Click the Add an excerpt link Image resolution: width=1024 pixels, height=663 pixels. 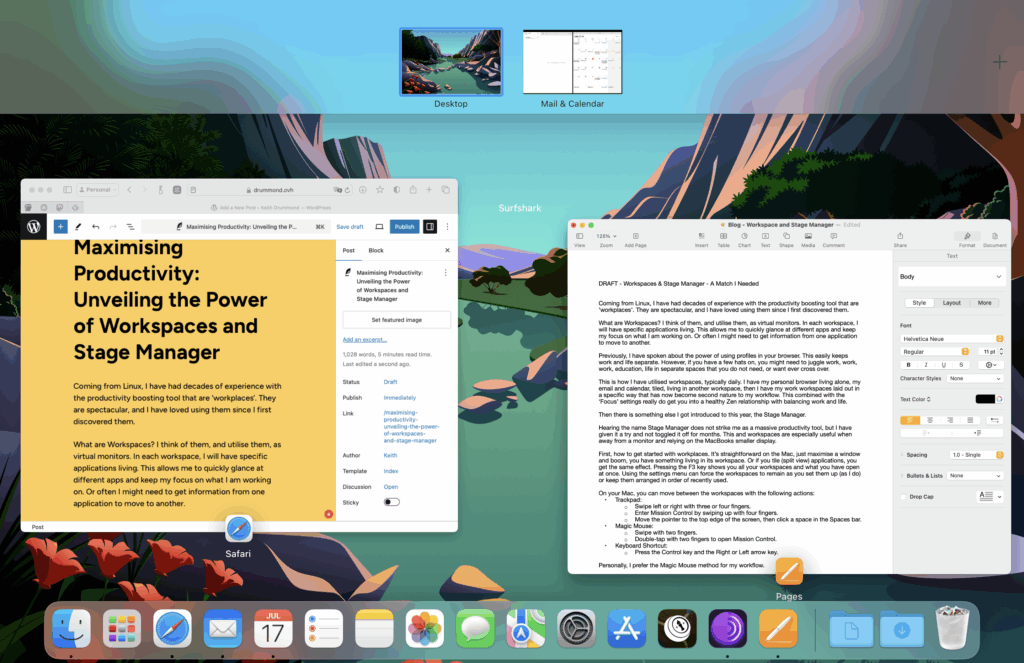(364, 340)
